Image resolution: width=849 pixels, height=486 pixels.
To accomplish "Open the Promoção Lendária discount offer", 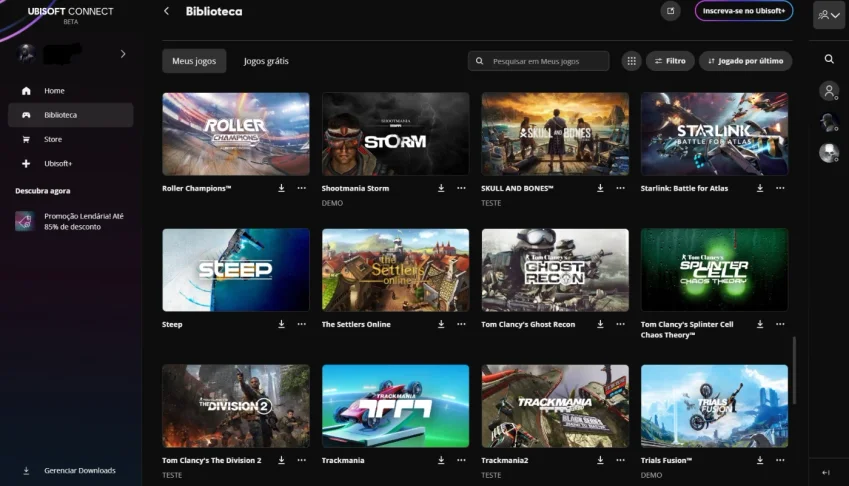I will click(70, 221).
